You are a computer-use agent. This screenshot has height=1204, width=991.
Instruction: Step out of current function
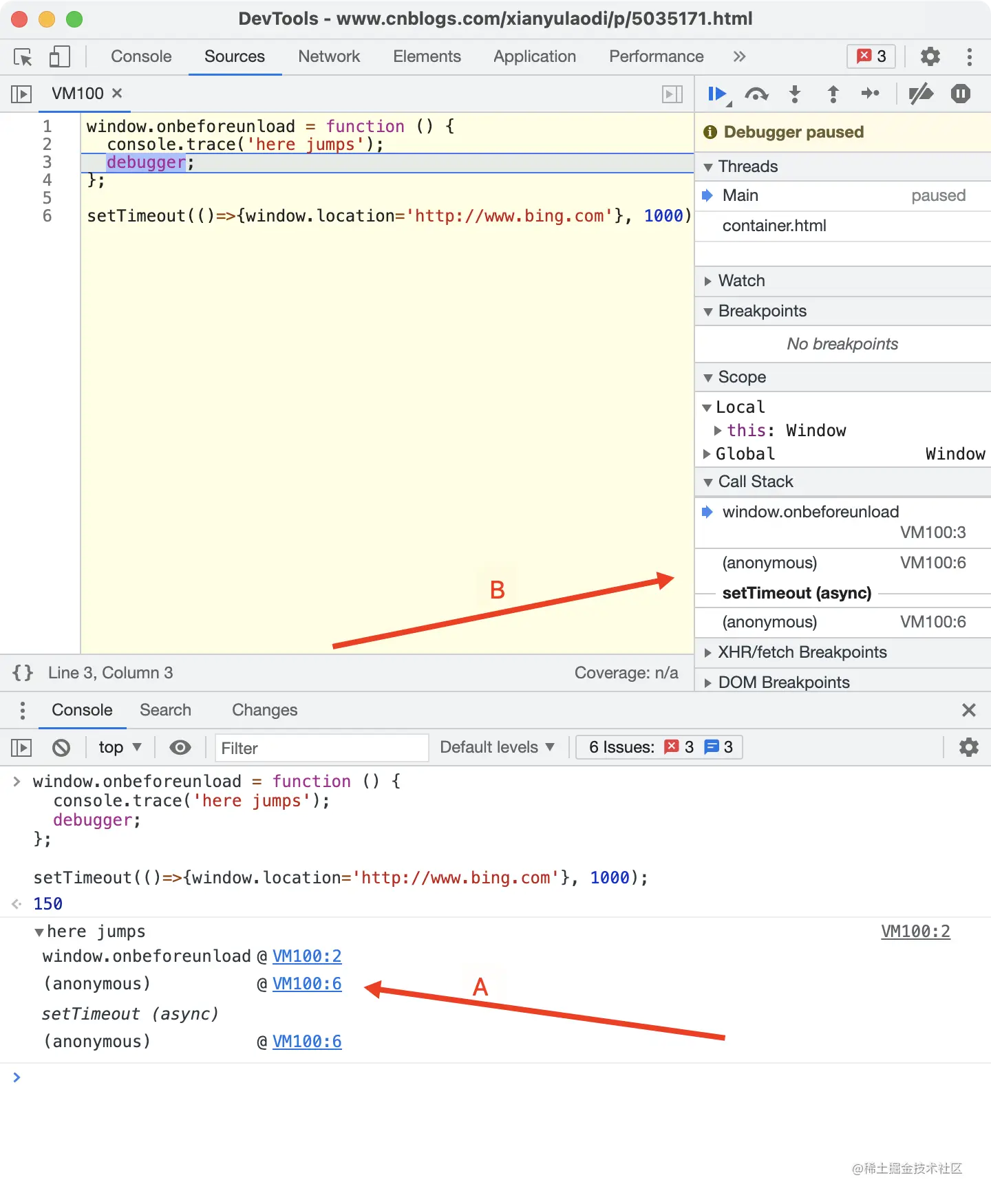point(833,94)
